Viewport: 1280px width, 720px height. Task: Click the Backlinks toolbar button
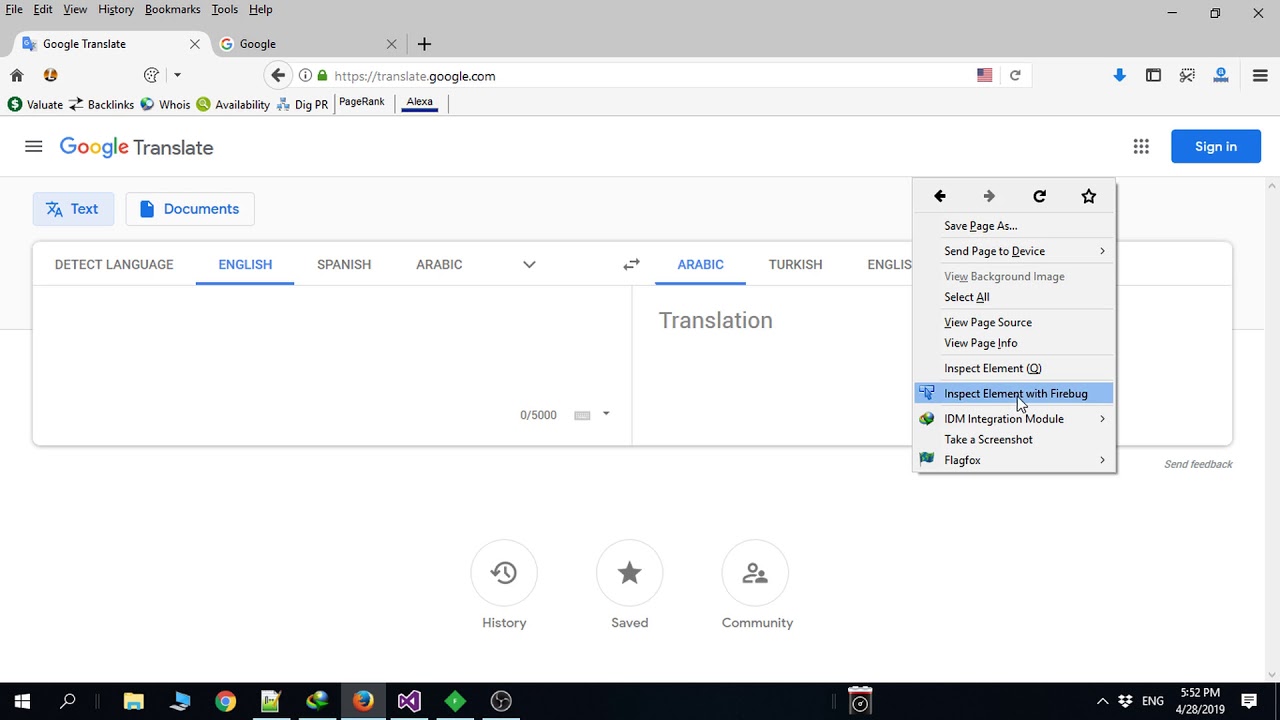pyautogui.click(x=101, y=104)
